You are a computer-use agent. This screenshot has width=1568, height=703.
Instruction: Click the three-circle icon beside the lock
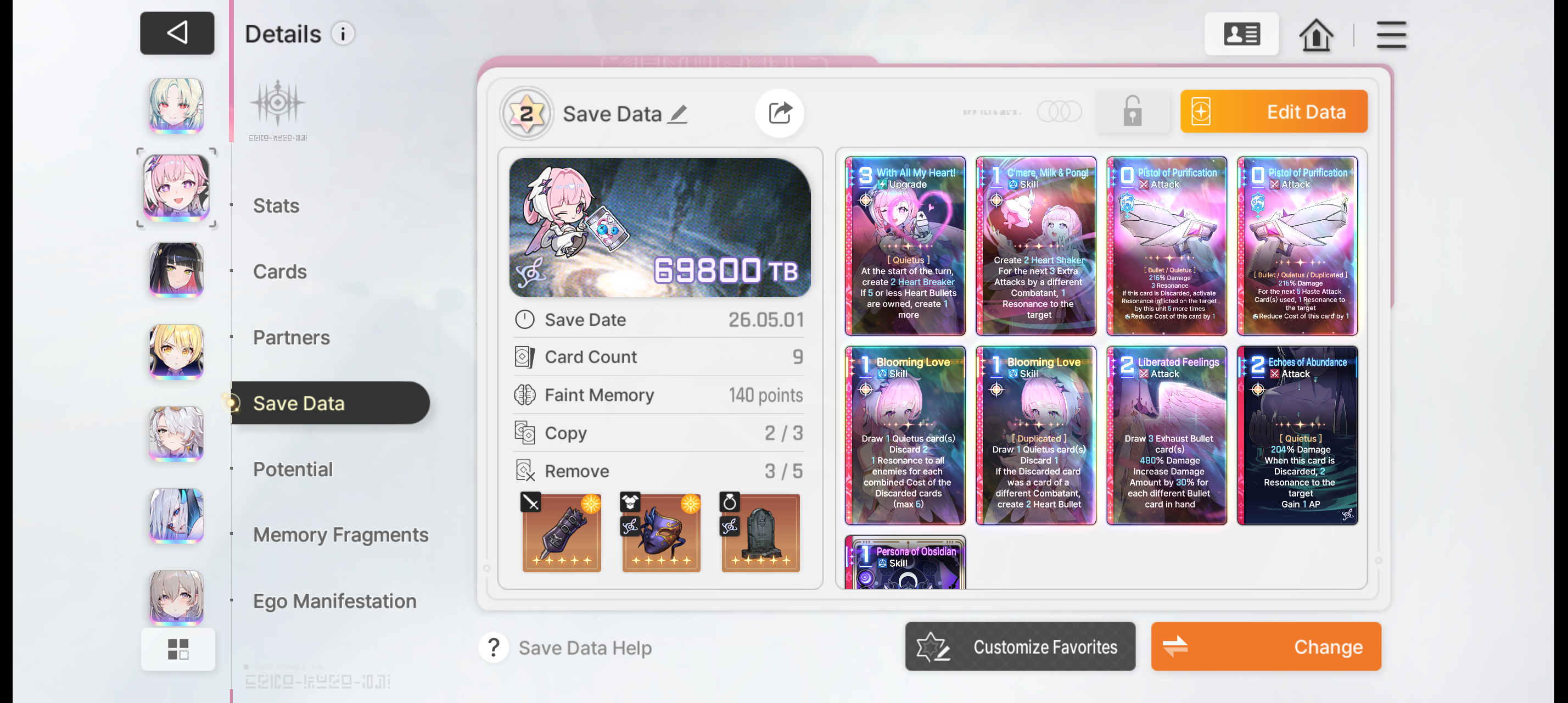click(x=1059, y=111)
